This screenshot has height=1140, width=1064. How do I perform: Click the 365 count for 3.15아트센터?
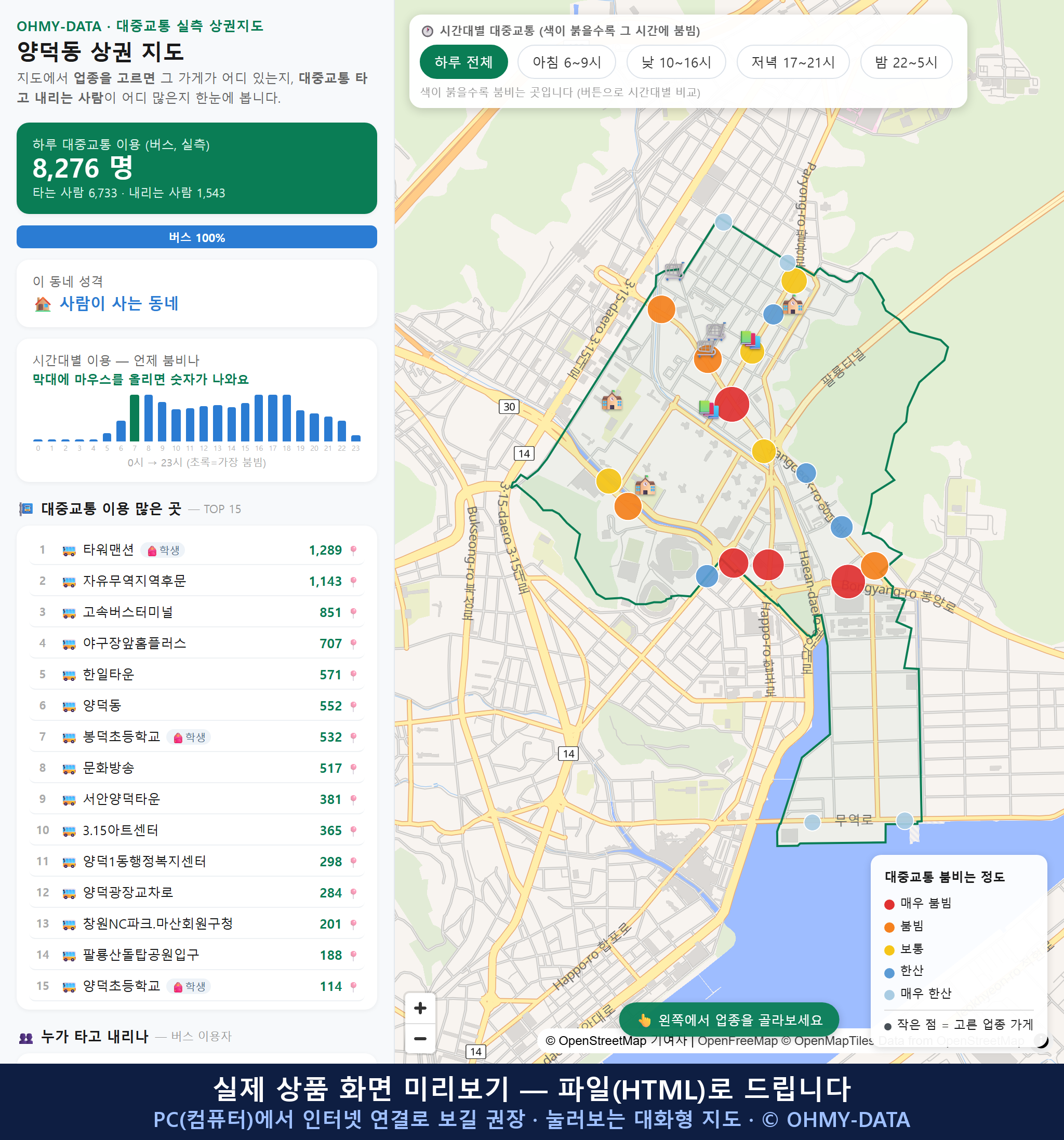pyautogui.click(x=331, y=831)
